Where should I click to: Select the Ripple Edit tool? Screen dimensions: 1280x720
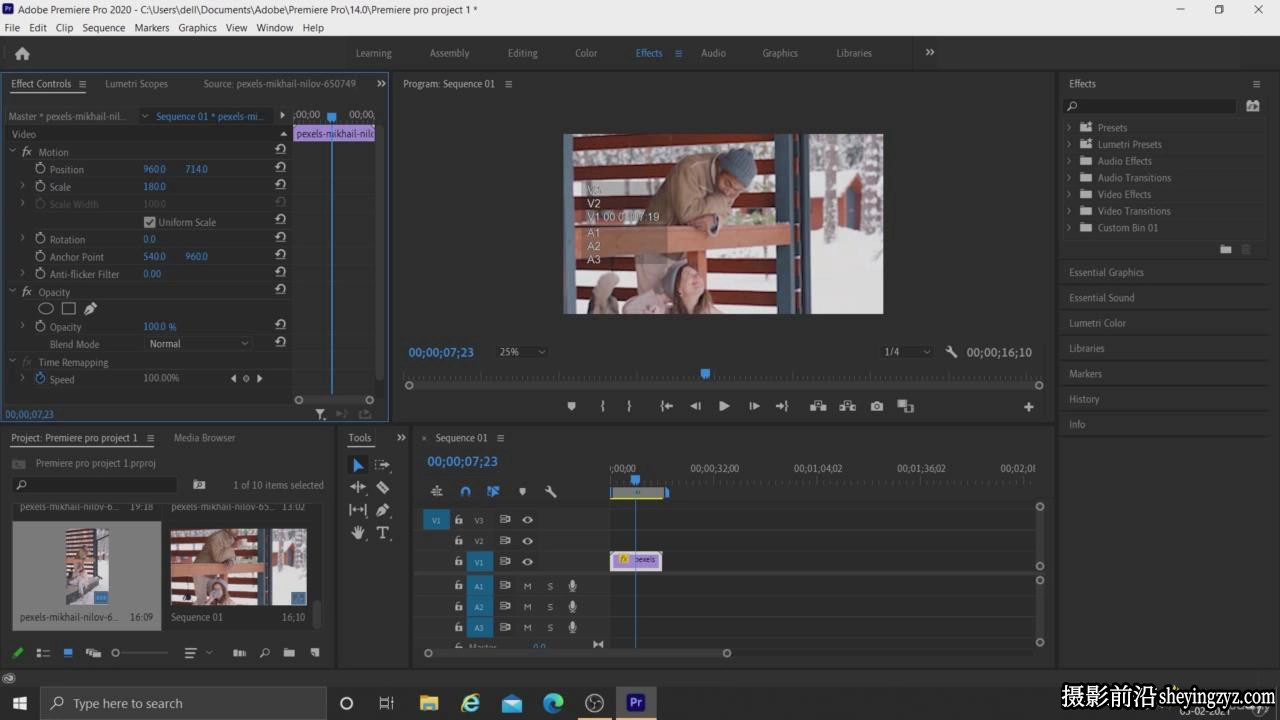(x=358, y=487)
